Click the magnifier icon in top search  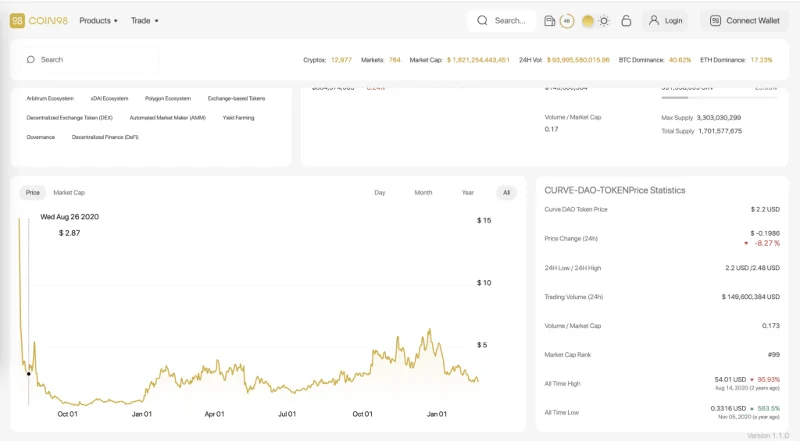click(482, 20)
